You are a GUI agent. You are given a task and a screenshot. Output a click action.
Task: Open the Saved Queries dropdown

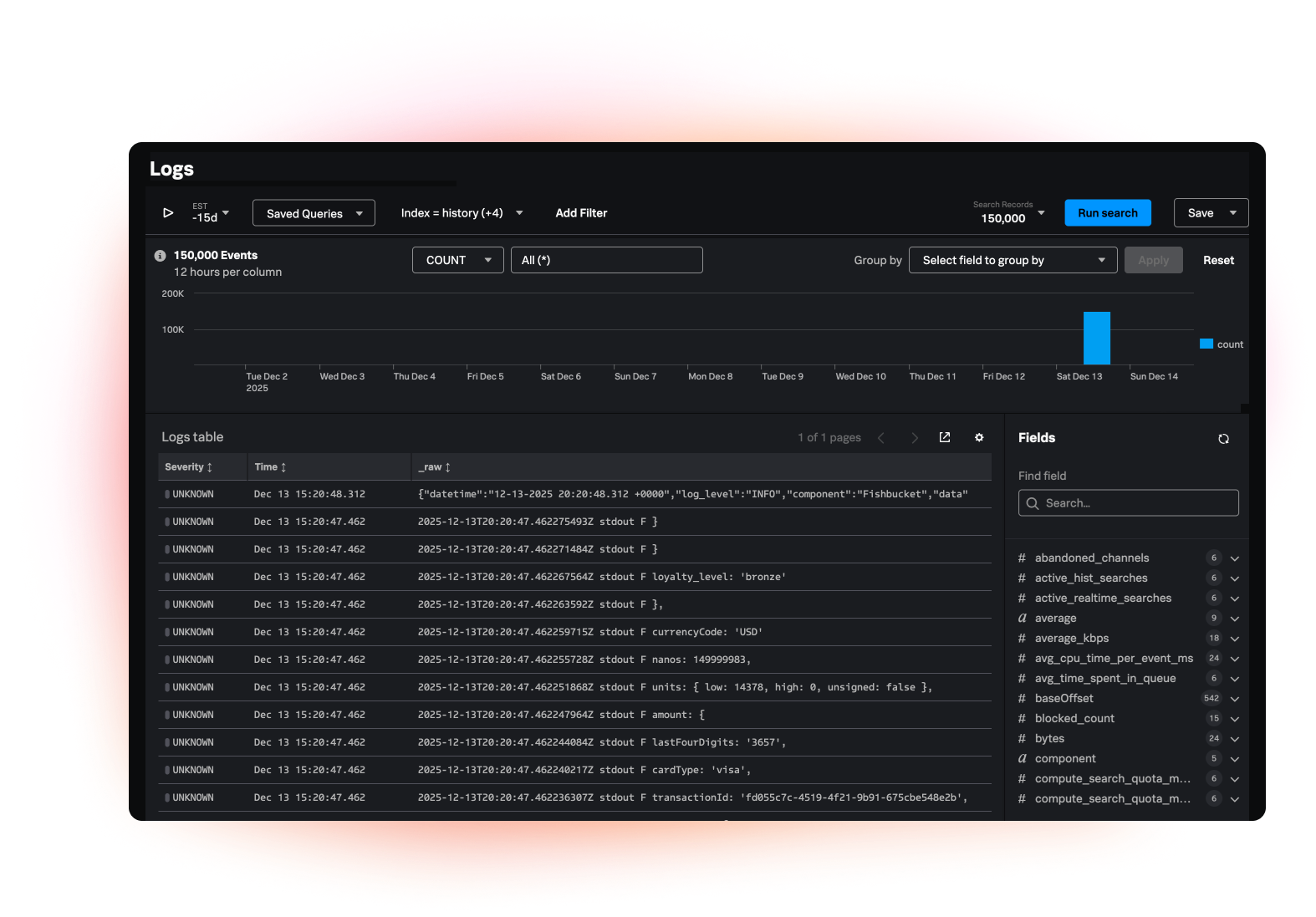pos(314,213)
